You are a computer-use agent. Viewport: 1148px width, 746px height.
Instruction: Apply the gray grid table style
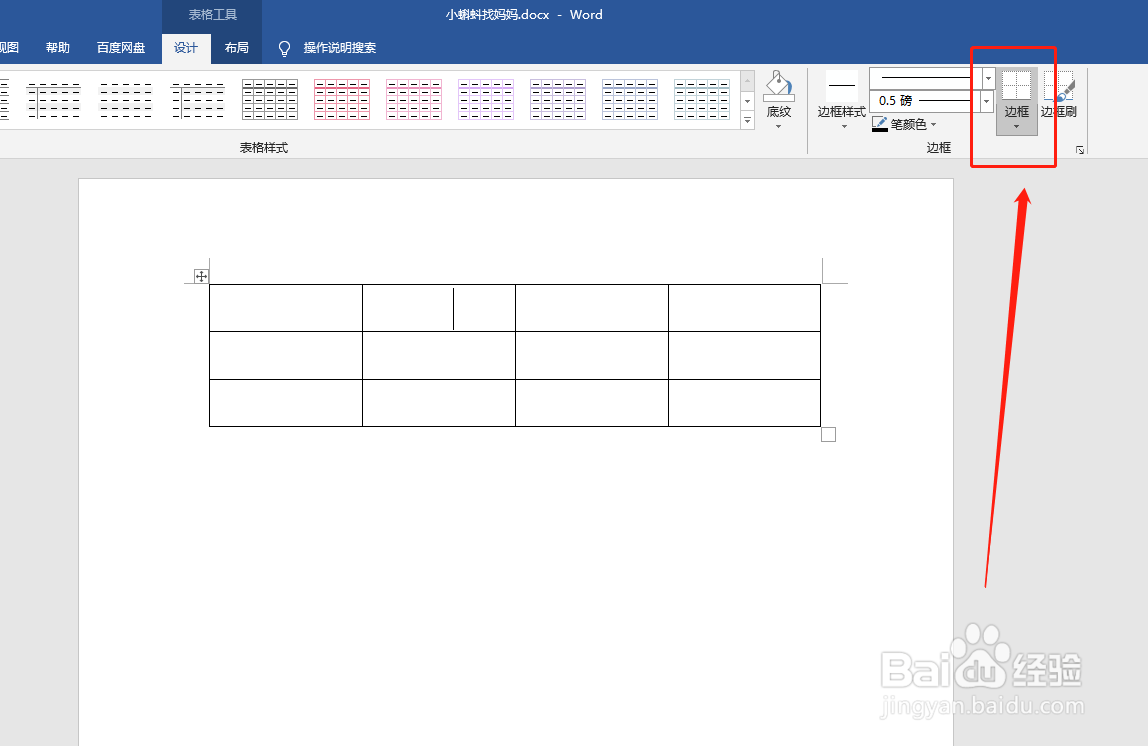coord(270,100)
